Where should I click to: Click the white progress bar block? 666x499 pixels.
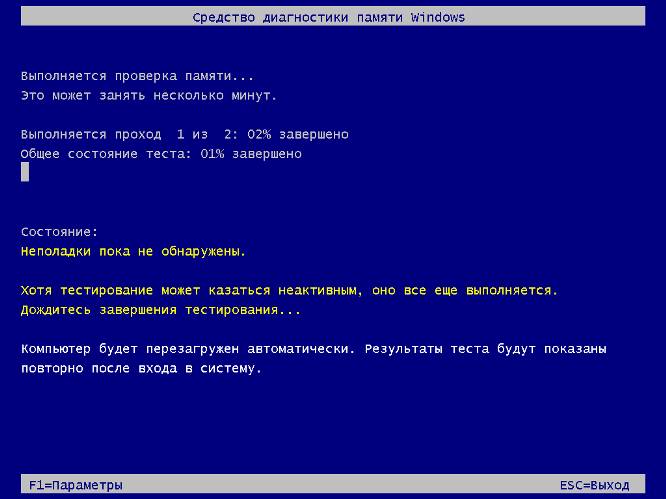(x=25, y=172)
